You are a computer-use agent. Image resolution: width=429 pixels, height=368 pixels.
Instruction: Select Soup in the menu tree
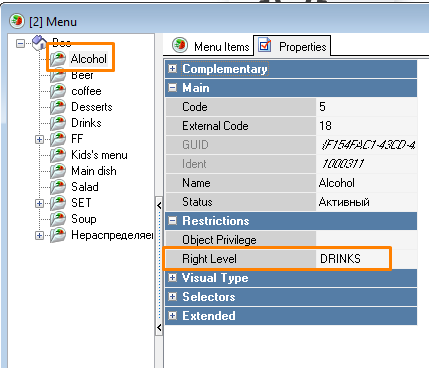tap(84, 219)
